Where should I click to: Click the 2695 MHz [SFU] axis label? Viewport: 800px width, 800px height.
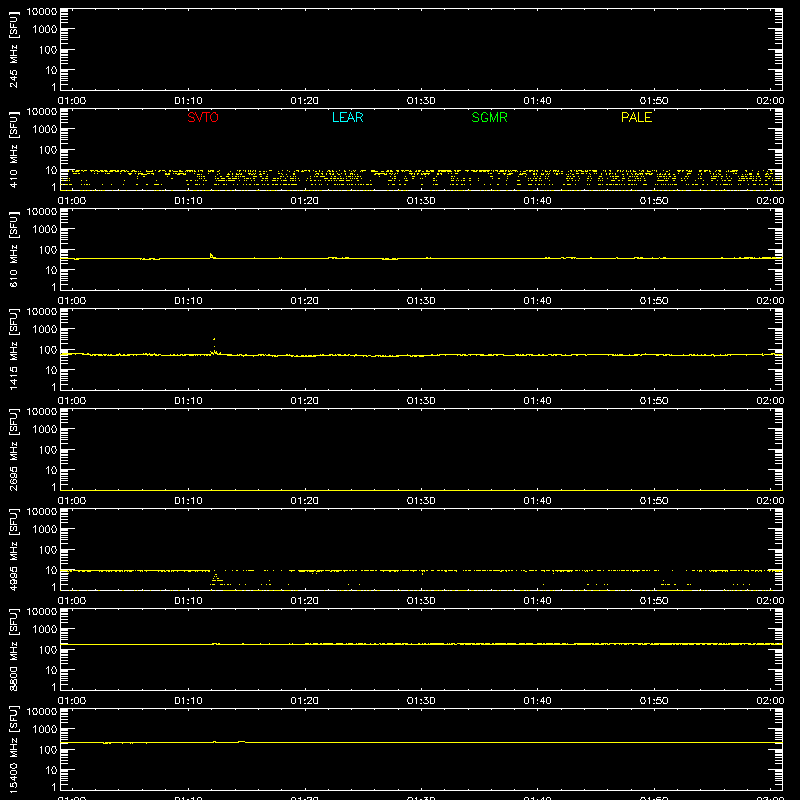[x=13, y=449]
